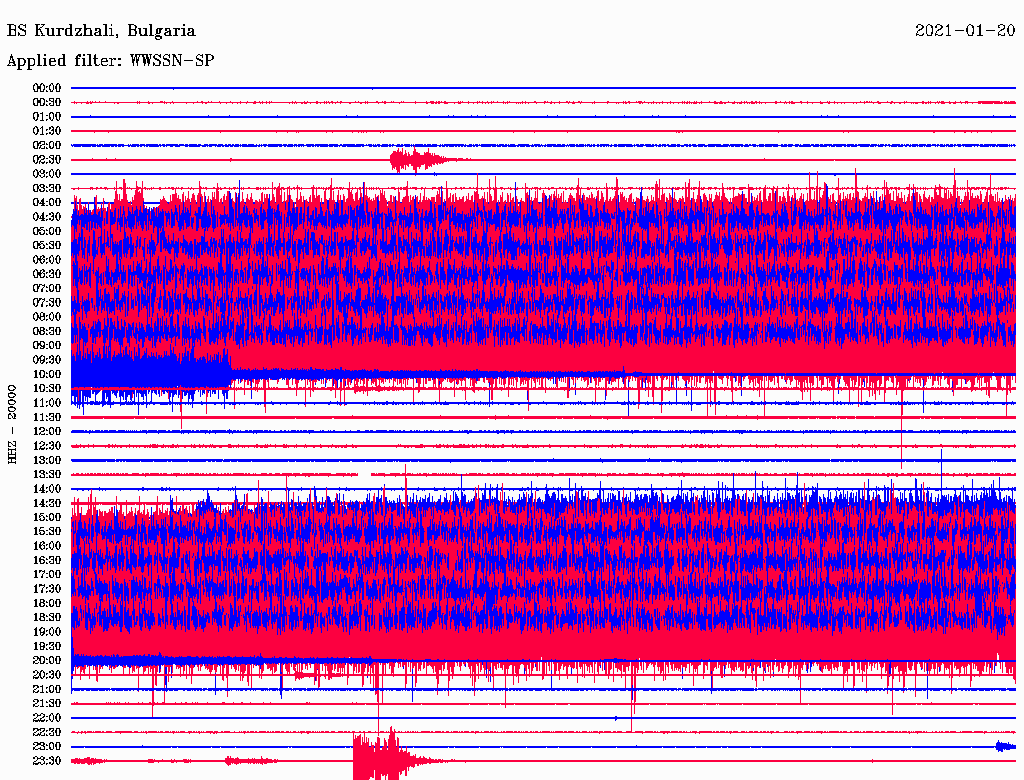The width and height of the screenshot is (1024, 780).
Task: Click the 22:00 time label
Action: (47, 718)
